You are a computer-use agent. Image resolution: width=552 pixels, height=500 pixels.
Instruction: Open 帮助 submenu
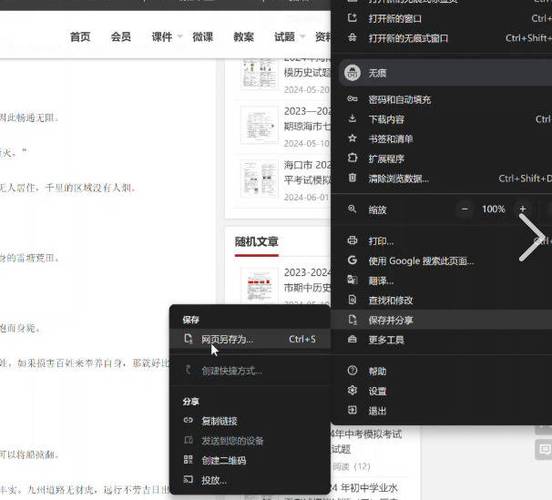tap(442, 371)
